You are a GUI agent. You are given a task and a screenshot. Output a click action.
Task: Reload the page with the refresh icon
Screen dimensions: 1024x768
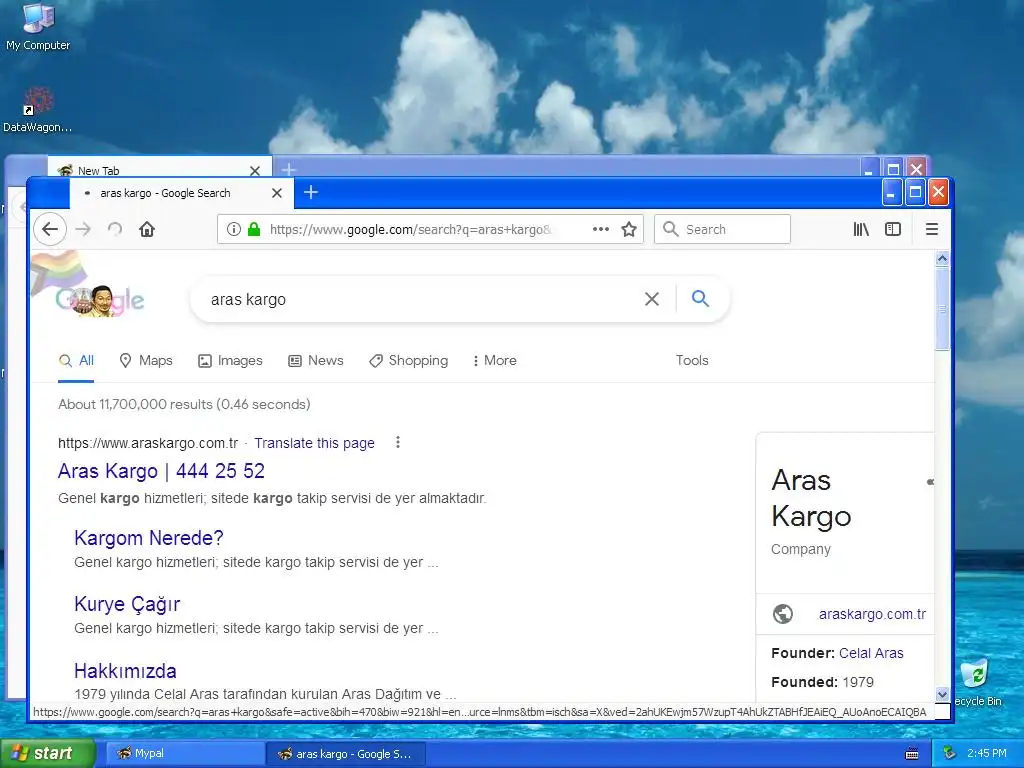pyautogui.click(x=115, y=229)
